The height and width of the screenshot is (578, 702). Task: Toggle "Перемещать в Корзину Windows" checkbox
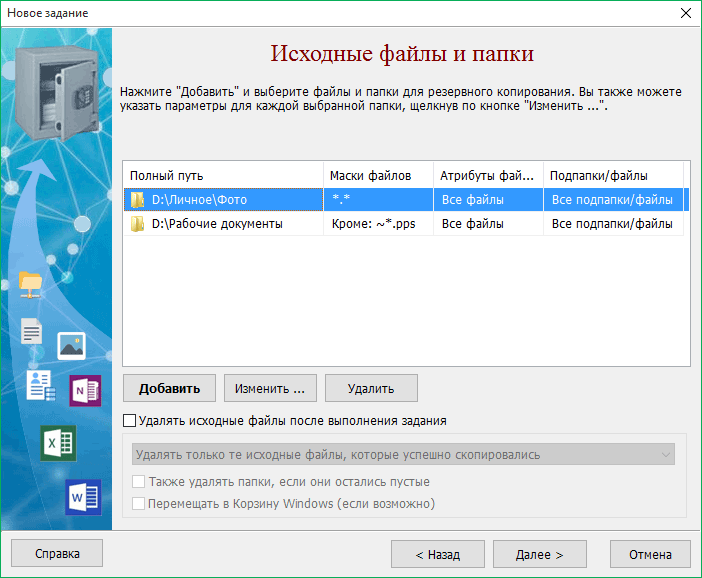point(138,504)
